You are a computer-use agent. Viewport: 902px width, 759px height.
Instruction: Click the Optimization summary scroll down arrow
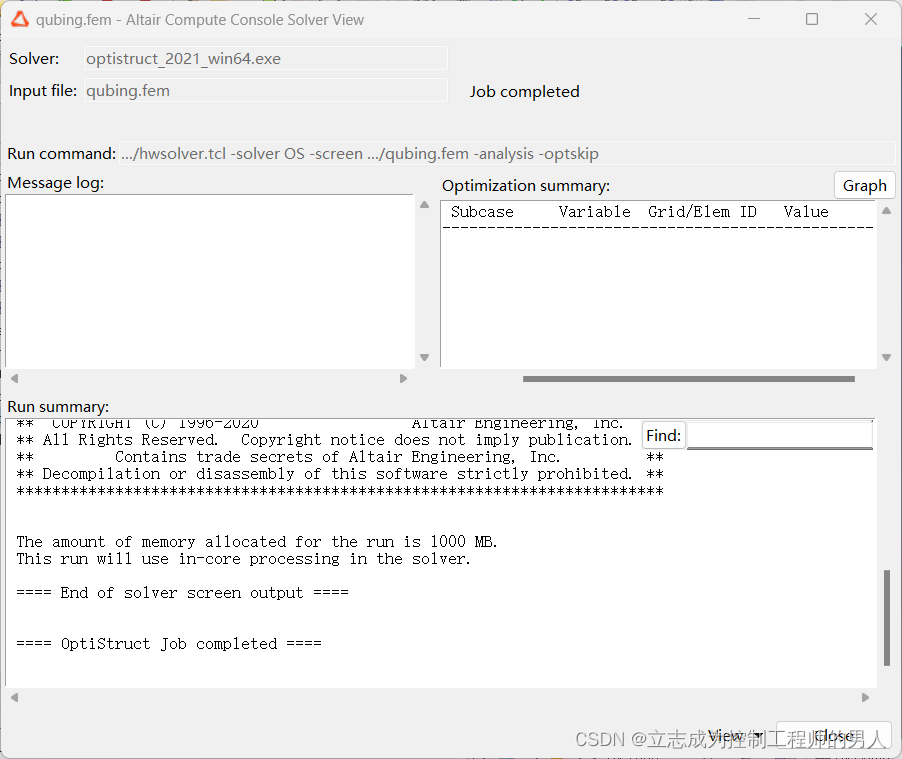pyautogui.click(x=886, y=357)
